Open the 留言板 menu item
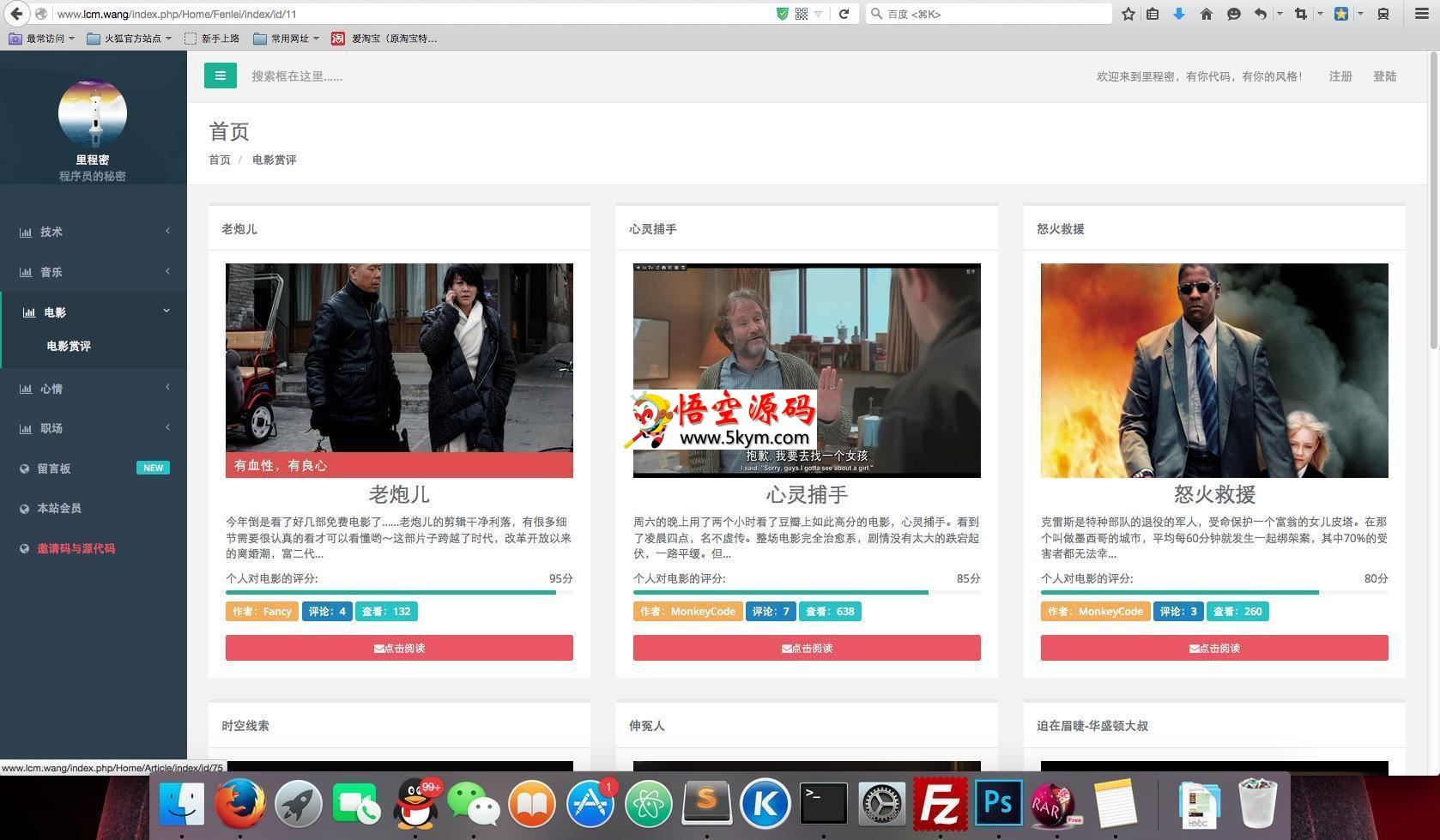Image resolution: width=1440 pixels, height=840 pixels. (x=94, y=468)
